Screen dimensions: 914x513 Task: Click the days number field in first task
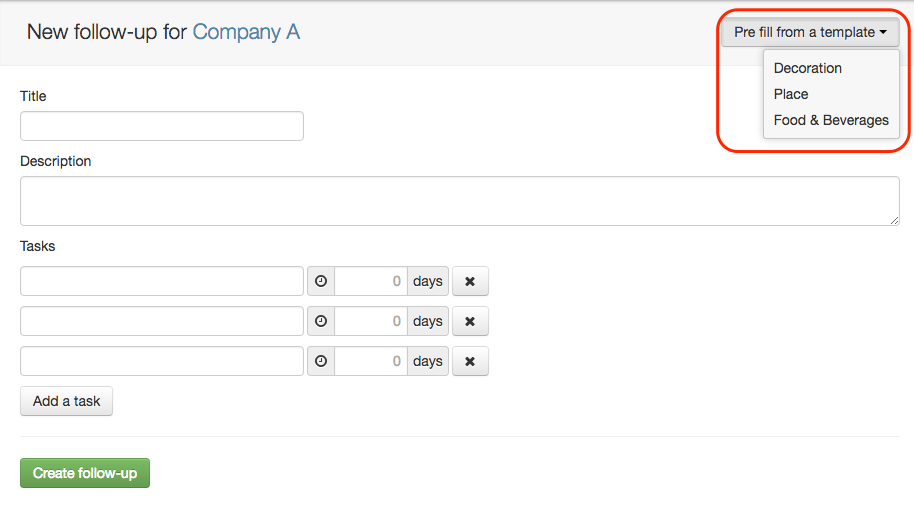tap(371, 281)
